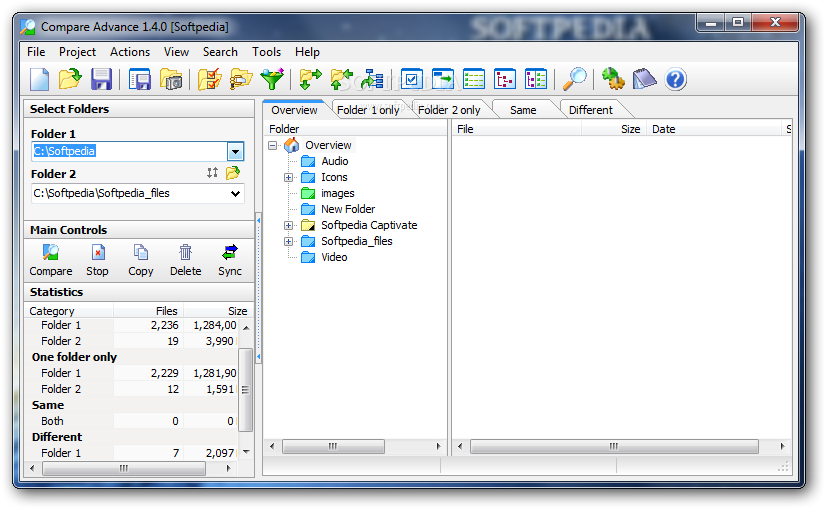Click the floppy disk in window toolbar icon
The image size is (826, 509).
click(x=140, y=80)
